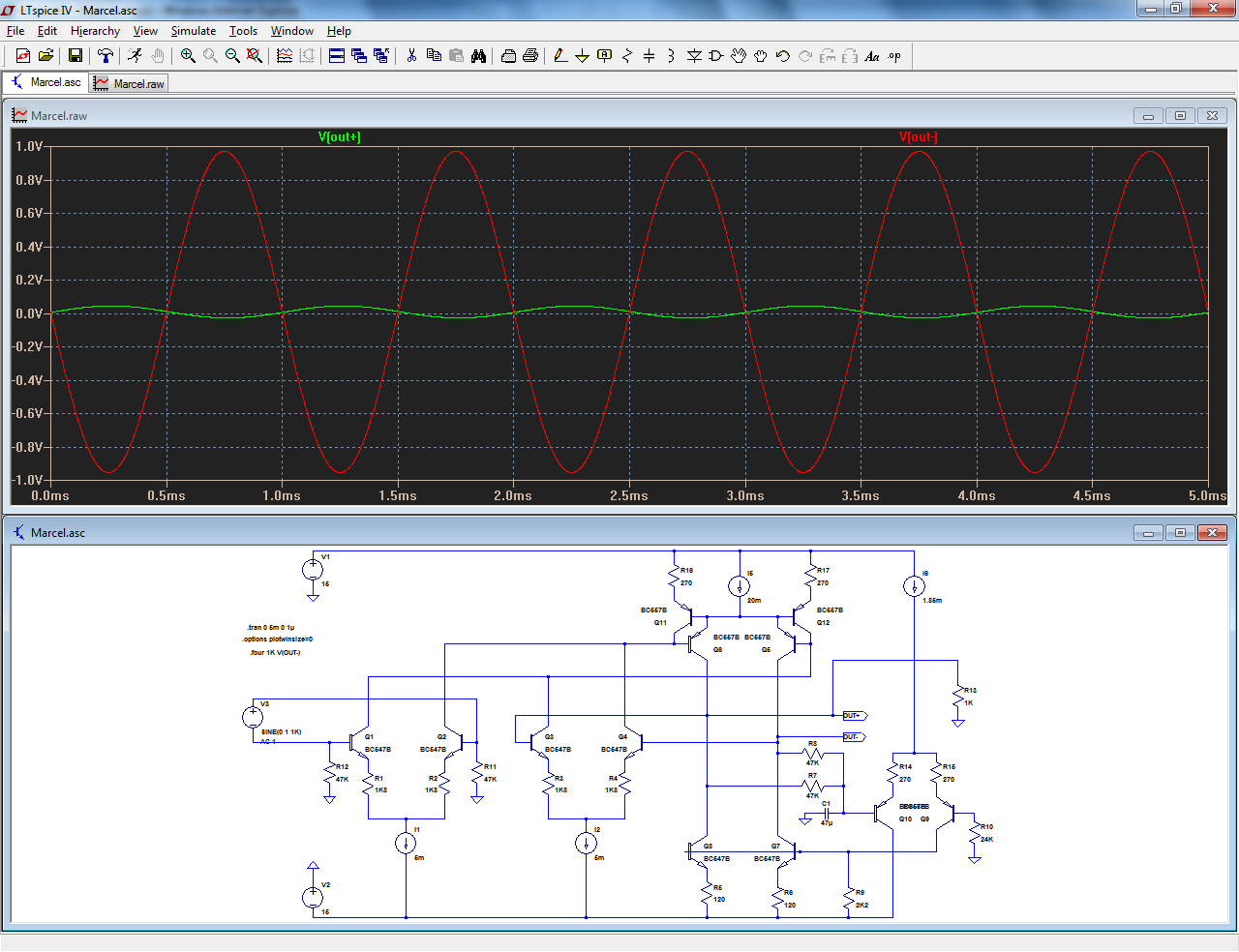Select the Cut scissors tool

pyautogui.click(x=411, y=56)
